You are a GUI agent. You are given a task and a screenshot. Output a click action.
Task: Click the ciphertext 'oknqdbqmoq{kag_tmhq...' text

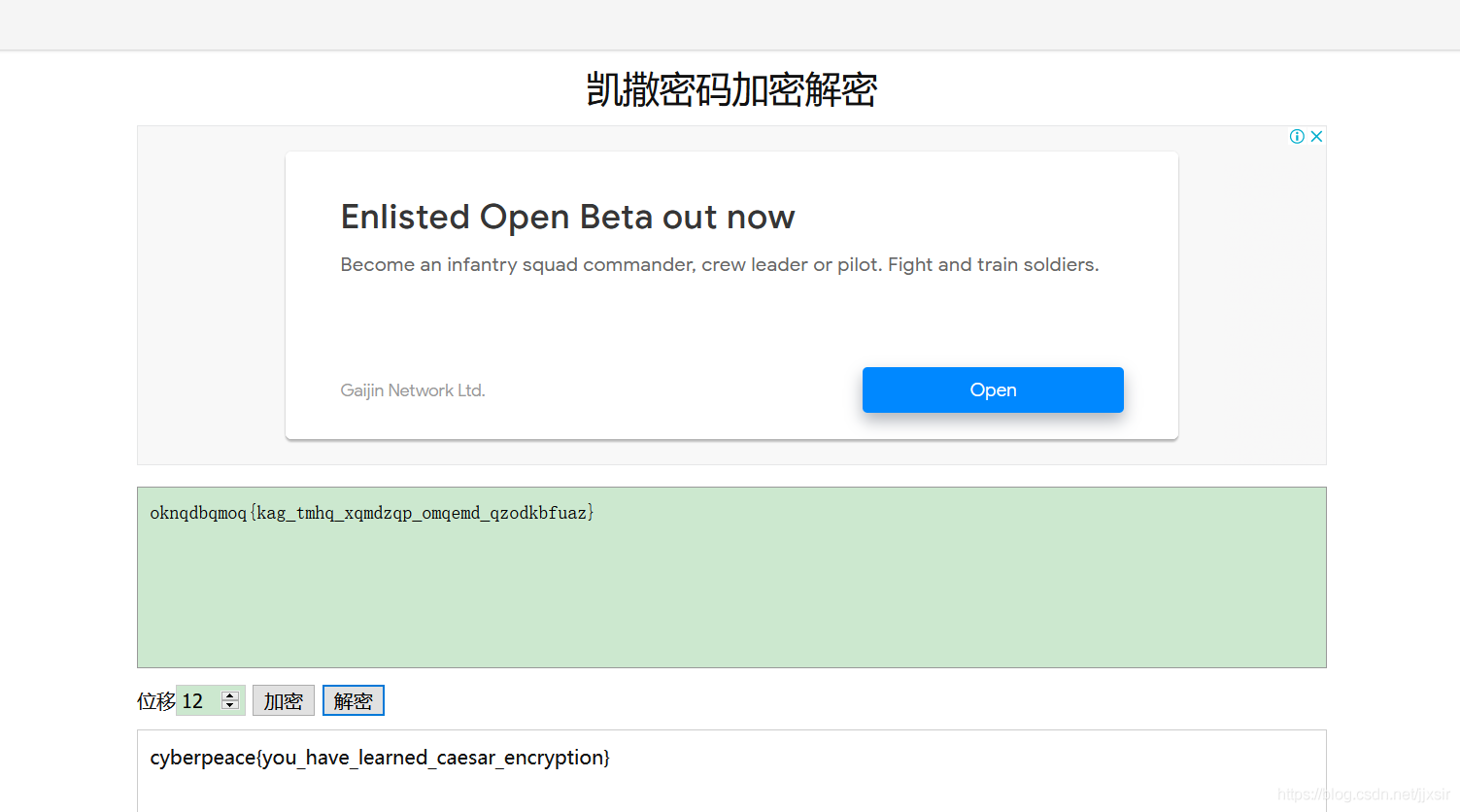372,513
